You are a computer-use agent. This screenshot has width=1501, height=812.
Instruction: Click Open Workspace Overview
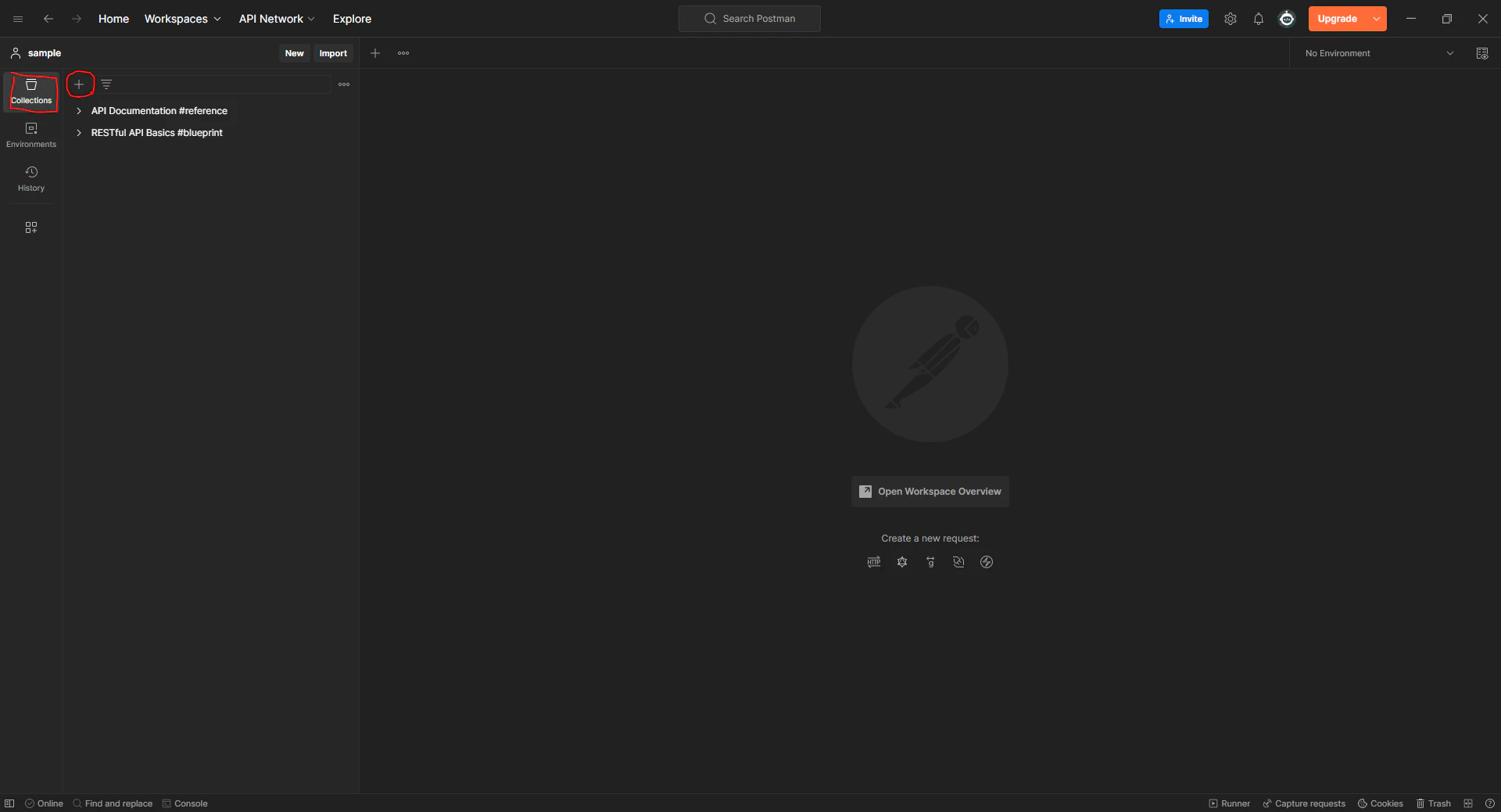point(930,492)
